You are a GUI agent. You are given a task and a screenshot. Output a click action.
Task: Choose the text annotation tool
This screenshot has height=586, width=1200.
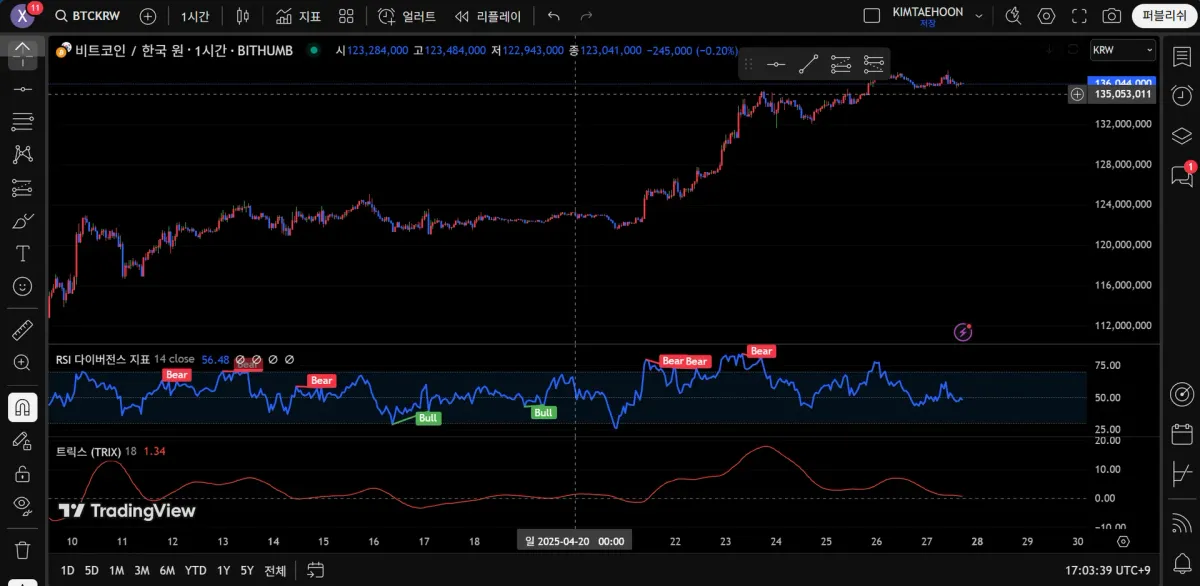pyautogui.click(x=22, y=253)
